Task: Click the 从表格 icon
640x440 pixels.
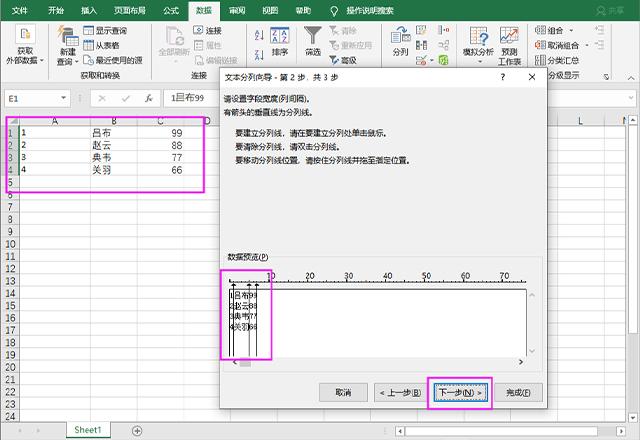Action: pos(88,45)
